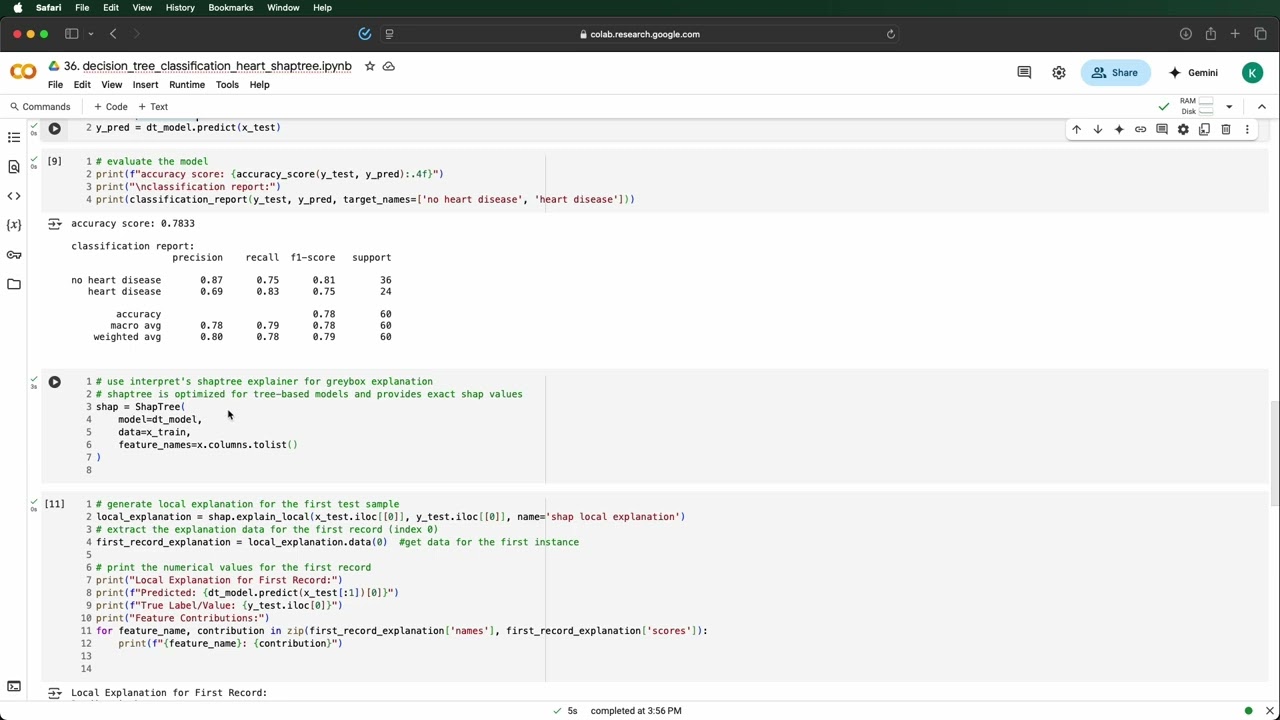Open the Colab Edit menu
This screenshot has width=1280, height=720.
82,84
